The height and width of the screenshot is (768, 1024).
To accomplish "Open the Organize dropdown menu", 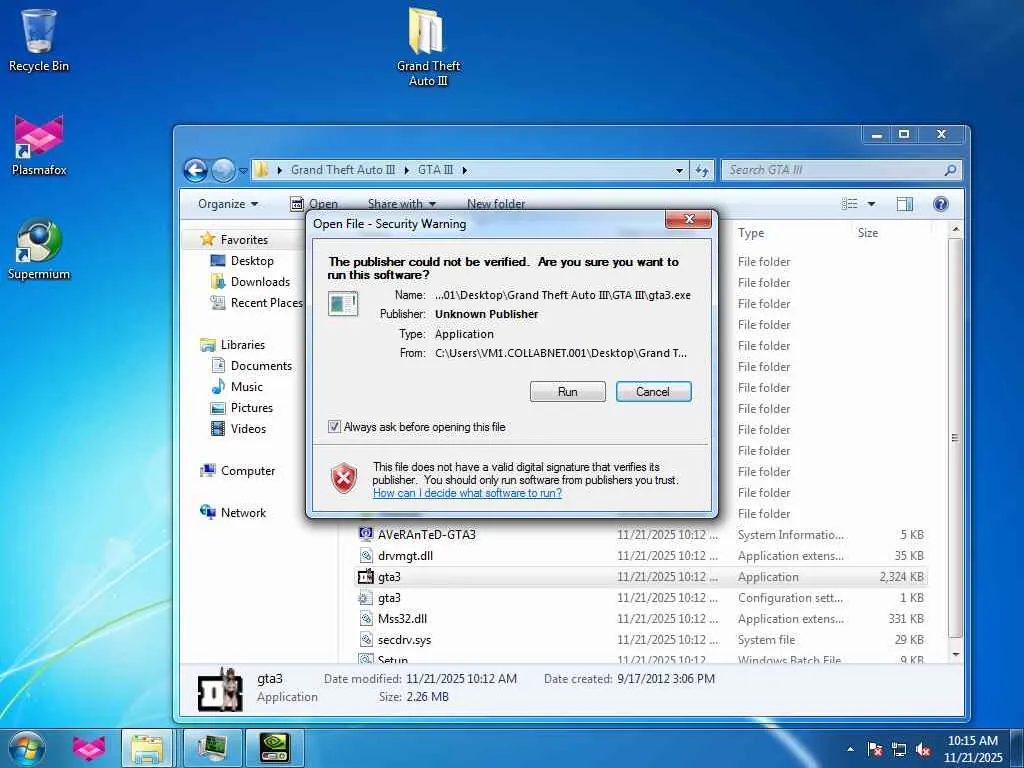I will [x=228, y=204].
